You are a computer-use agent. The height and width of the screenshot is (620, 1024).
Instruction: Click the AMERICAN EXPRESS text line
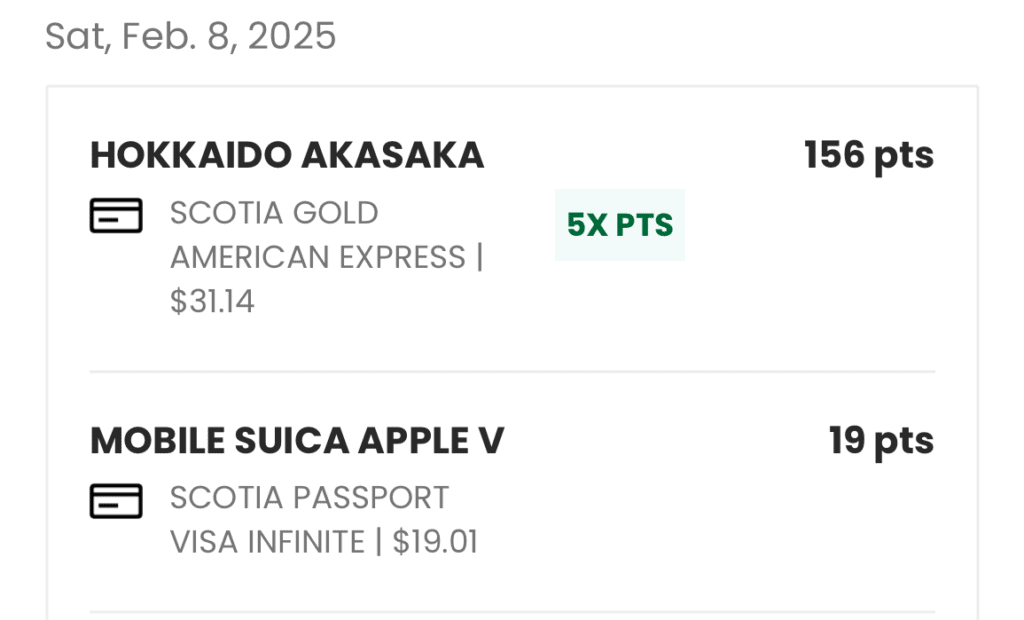(x=318, y=257)
